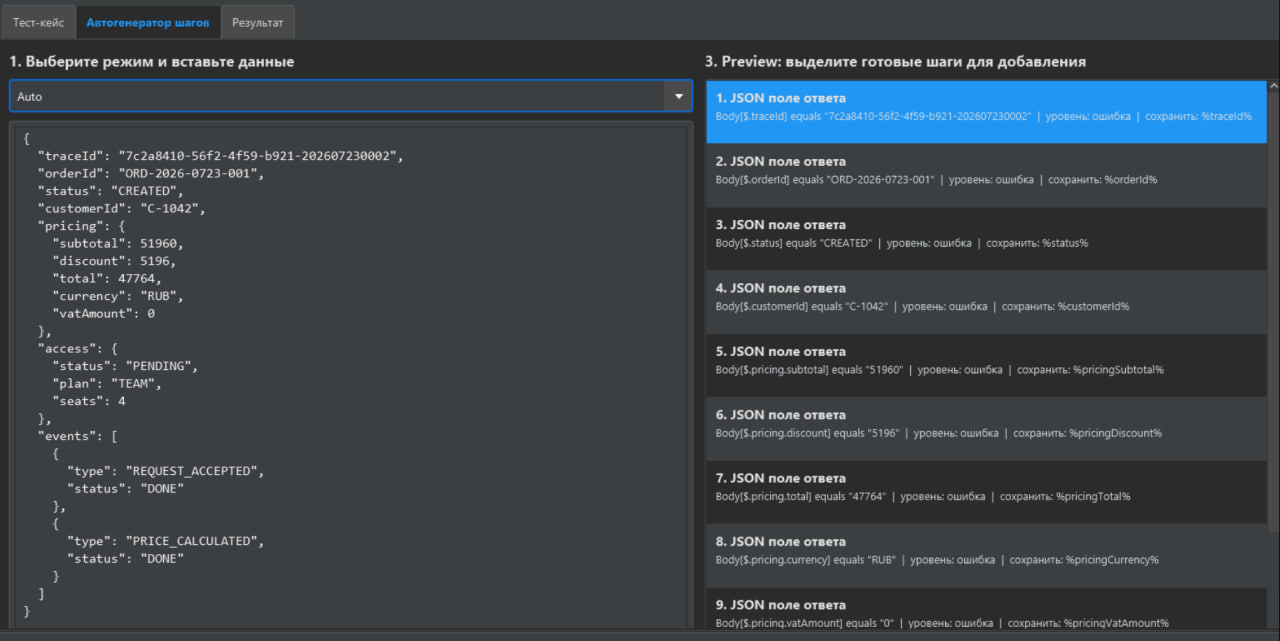Select preview step 7 pricing.total
This screenshot has height=641, width=1280.
[x=986, y=492]
